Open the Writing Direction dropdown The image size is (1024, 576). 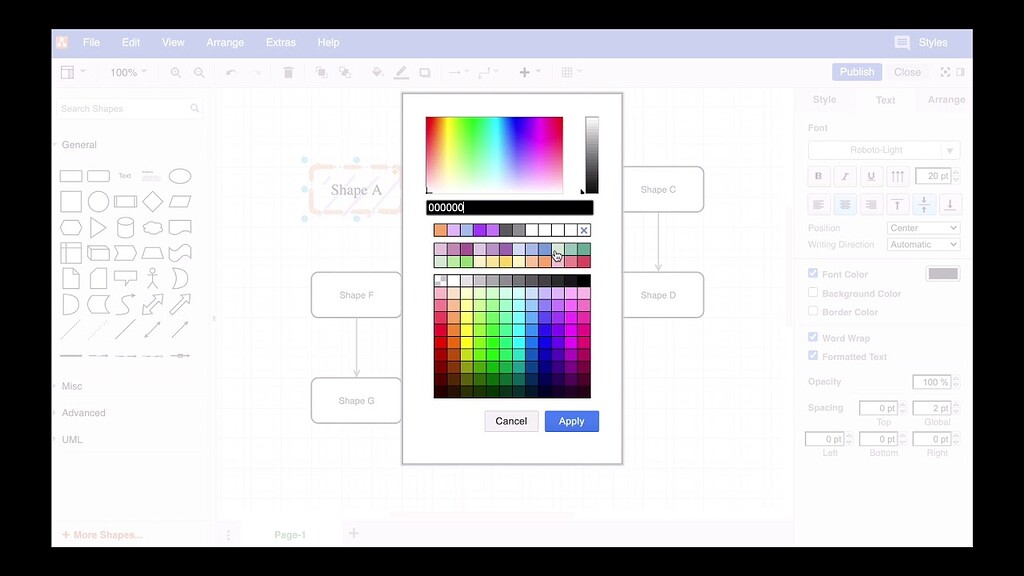(x=922, y=244)
